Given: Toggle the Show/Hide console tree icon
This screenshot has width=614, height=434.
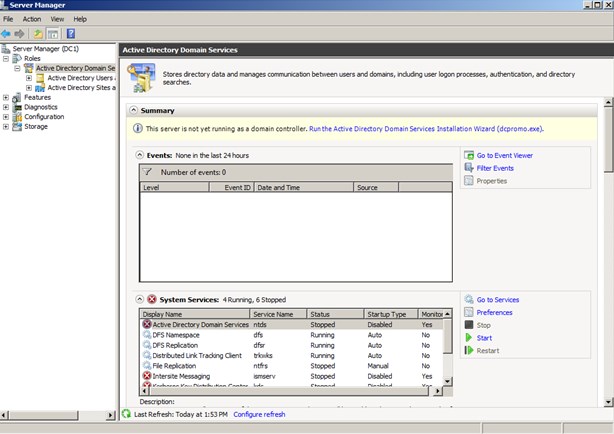Looking at the screenshot, I should point(52,34).
